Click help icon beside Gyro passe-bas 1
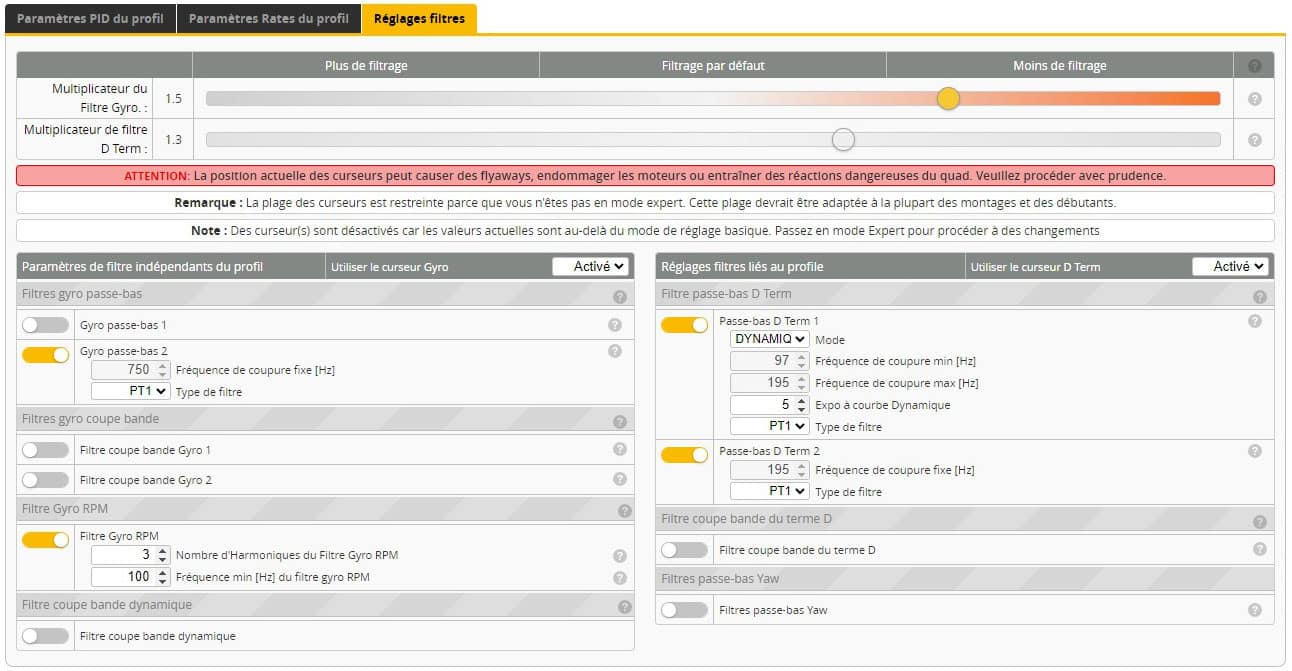The width and height of the screenshot is (1292, 671). (614, 325)
